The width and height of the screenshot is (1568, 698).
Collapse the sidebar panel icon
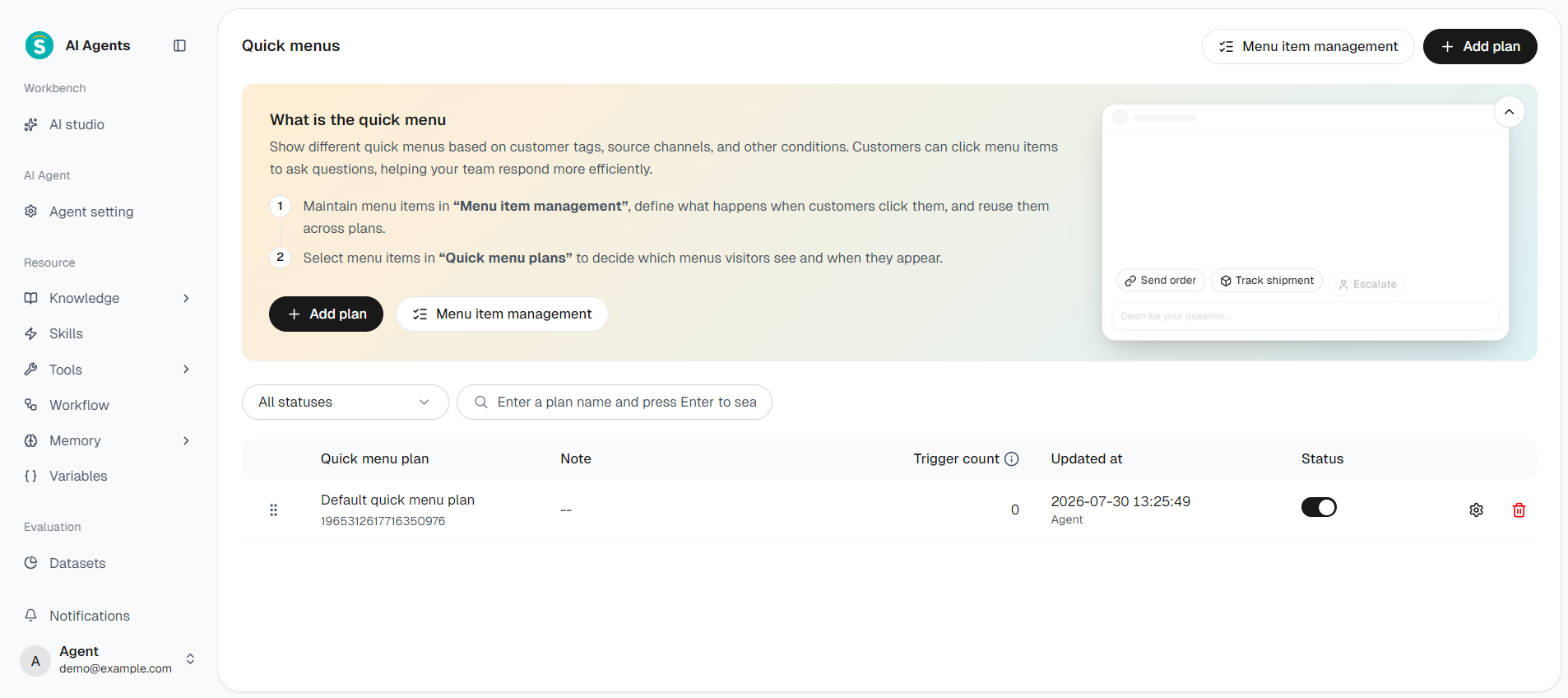(180, 45)
